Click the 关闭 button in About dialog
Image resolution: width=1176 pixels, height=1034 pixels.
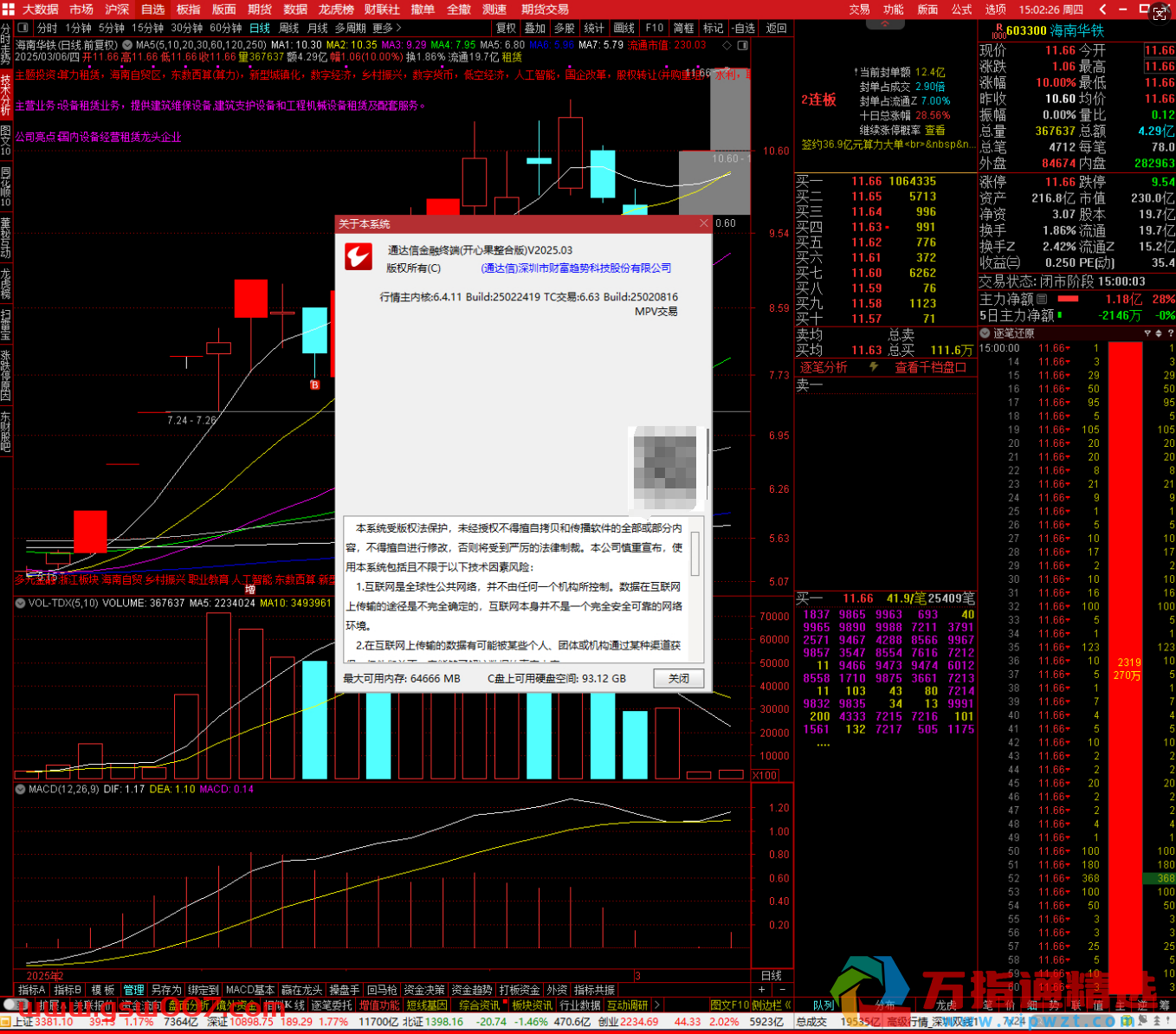point(679,678)
